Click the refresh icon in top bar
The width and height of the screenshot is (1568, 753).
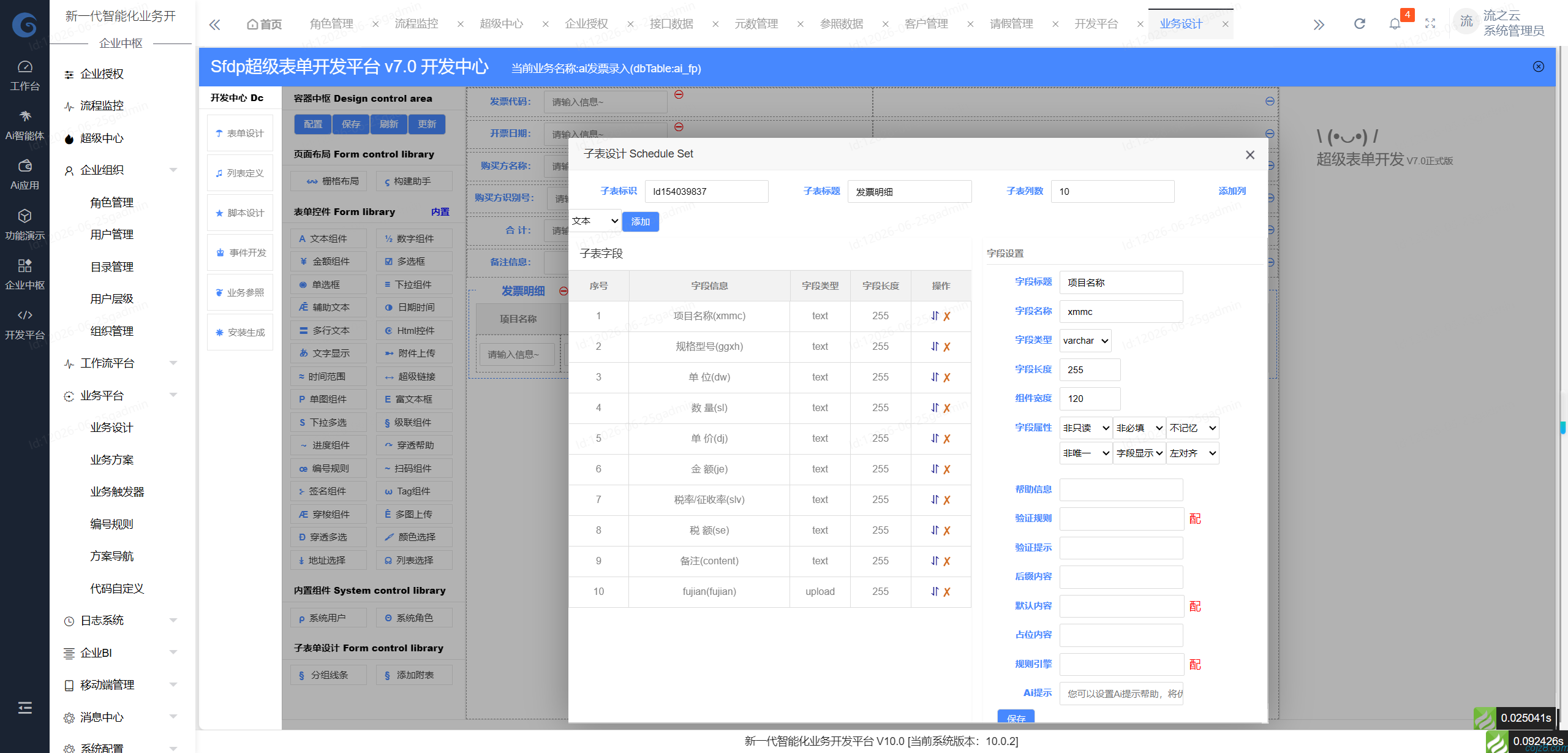tap(1359, 24)
